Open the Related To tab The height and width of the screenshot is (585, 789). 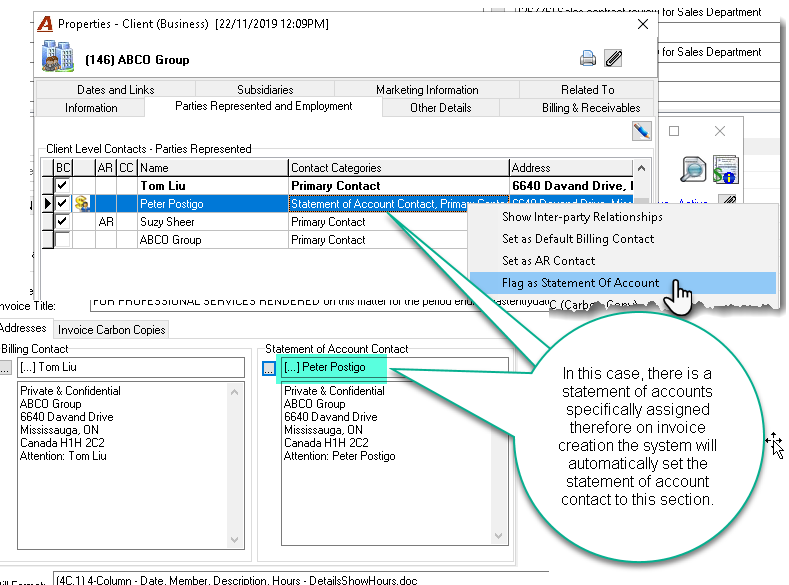pyautogui.click(x=587, y=90)
